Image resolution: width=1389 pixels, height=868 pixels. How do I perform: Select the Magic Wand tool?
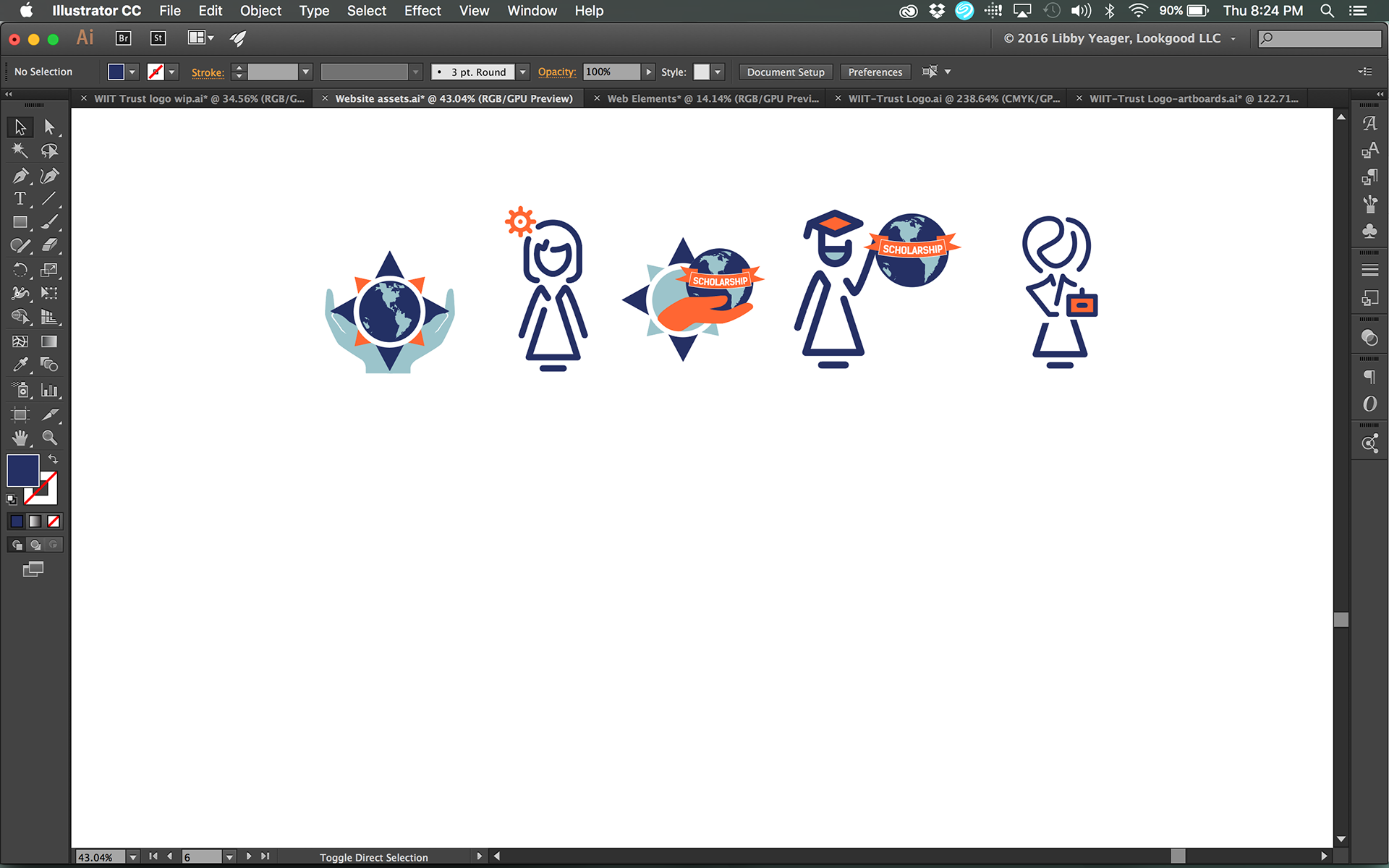[x=20, y=150]
